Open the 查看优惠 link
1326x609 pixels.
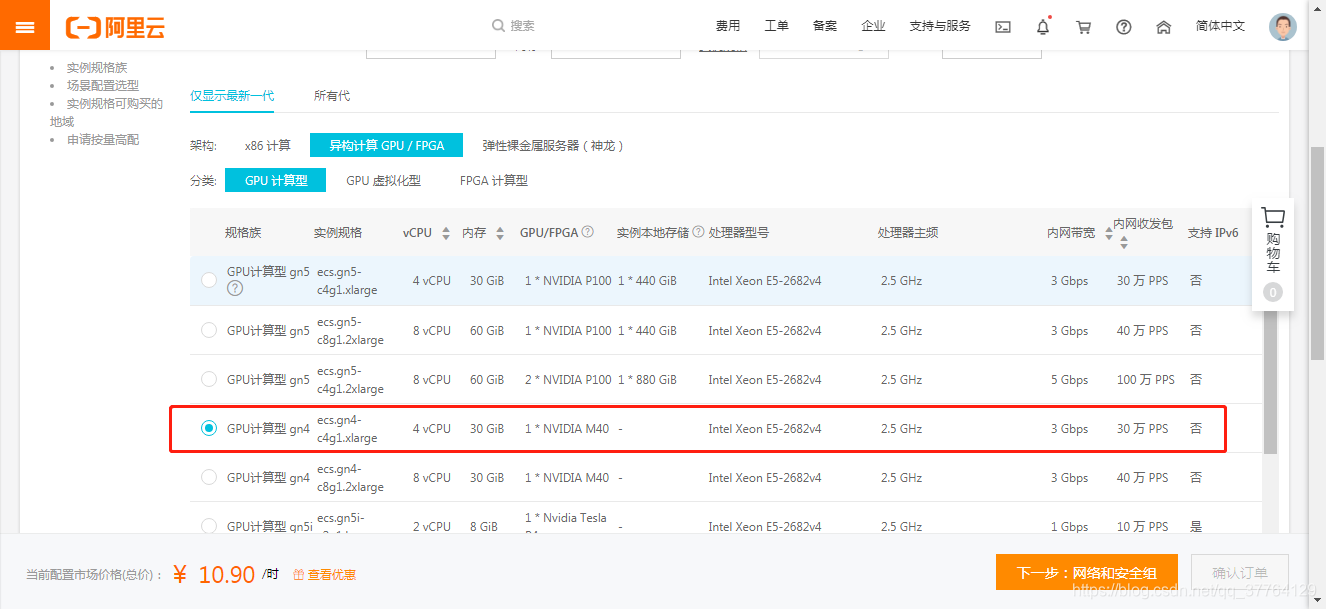pos(325,574)
